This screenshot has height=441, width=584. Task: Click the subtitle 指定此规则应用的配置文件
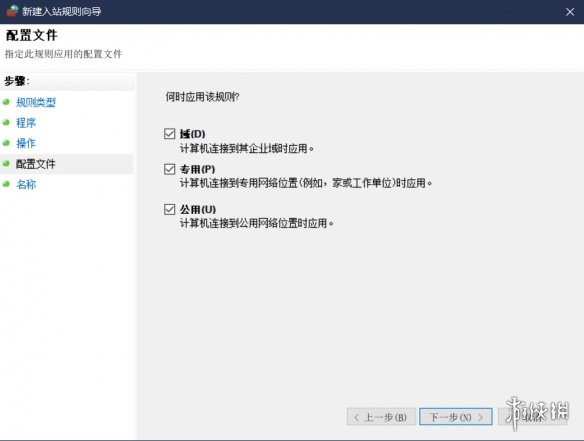pyautogui.click(x=63, y=54)
